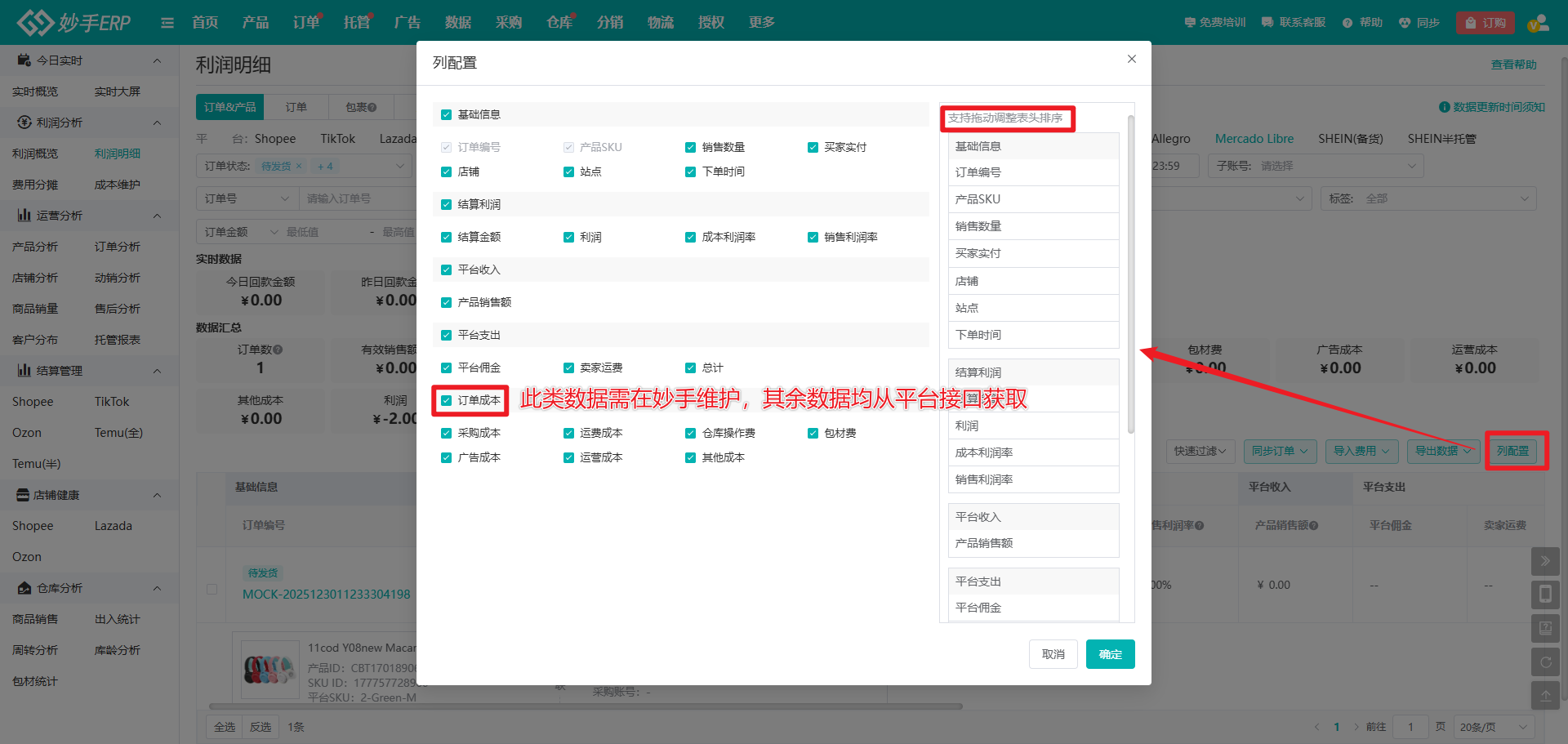The width and height of the screenshot is (1568, 744).
Task: Uncheck the 基础信息 group checkbox
Action: pos(446,115)
